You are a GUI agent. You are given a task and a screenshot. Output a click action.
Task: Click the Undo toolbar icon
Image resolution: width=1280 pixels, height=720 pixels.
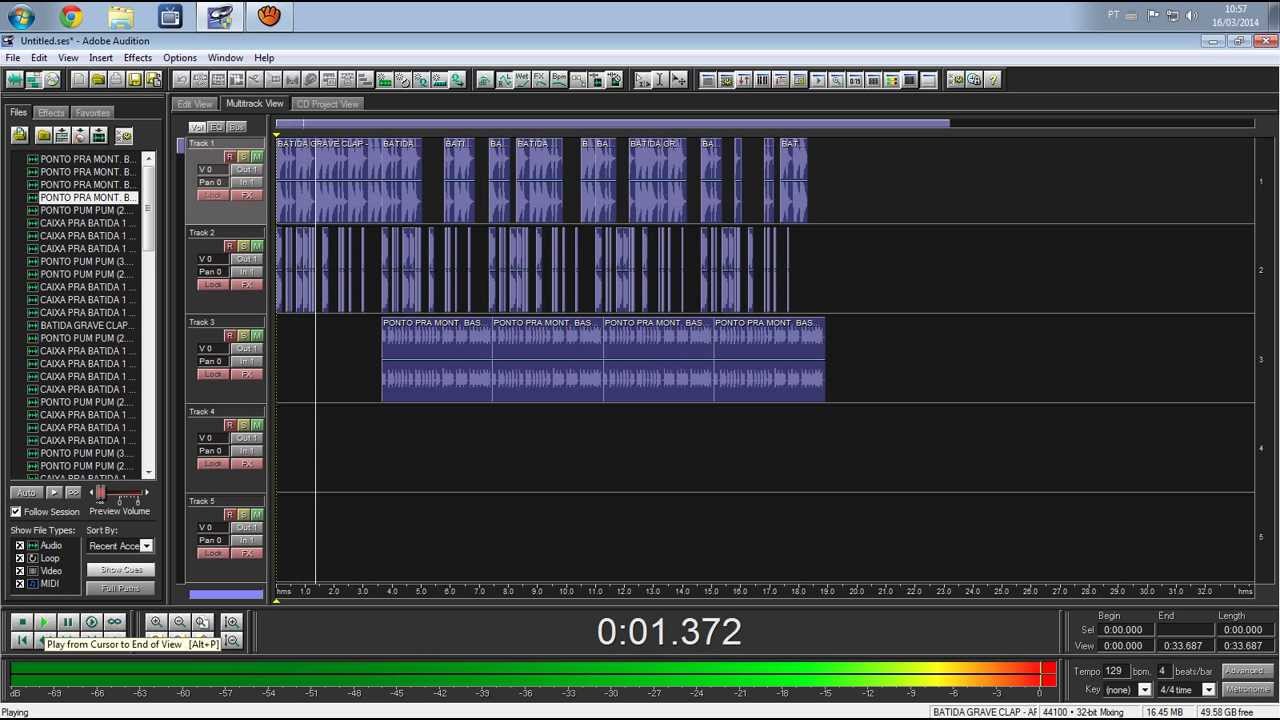click(181, 80)
